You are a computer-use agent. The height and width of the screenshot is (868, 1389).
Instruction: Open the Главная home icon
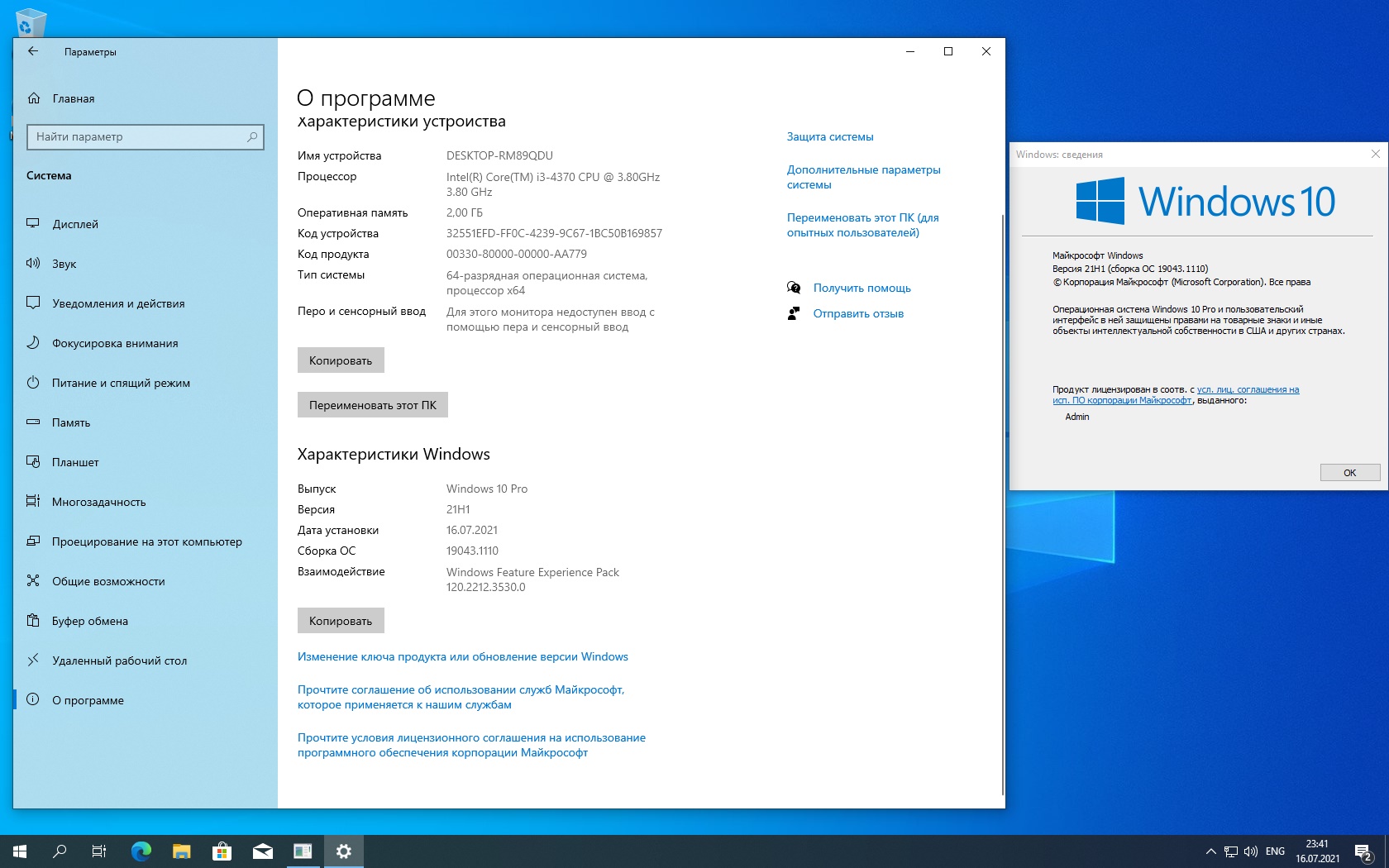pyautogui.click(x=34, y=98)
